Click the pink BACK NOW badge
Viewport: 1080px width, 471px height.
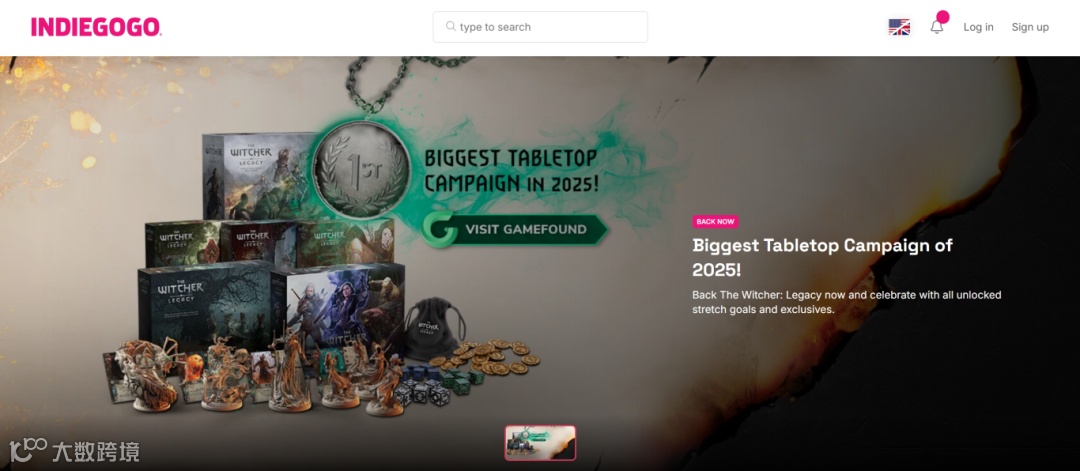(715, 222)
